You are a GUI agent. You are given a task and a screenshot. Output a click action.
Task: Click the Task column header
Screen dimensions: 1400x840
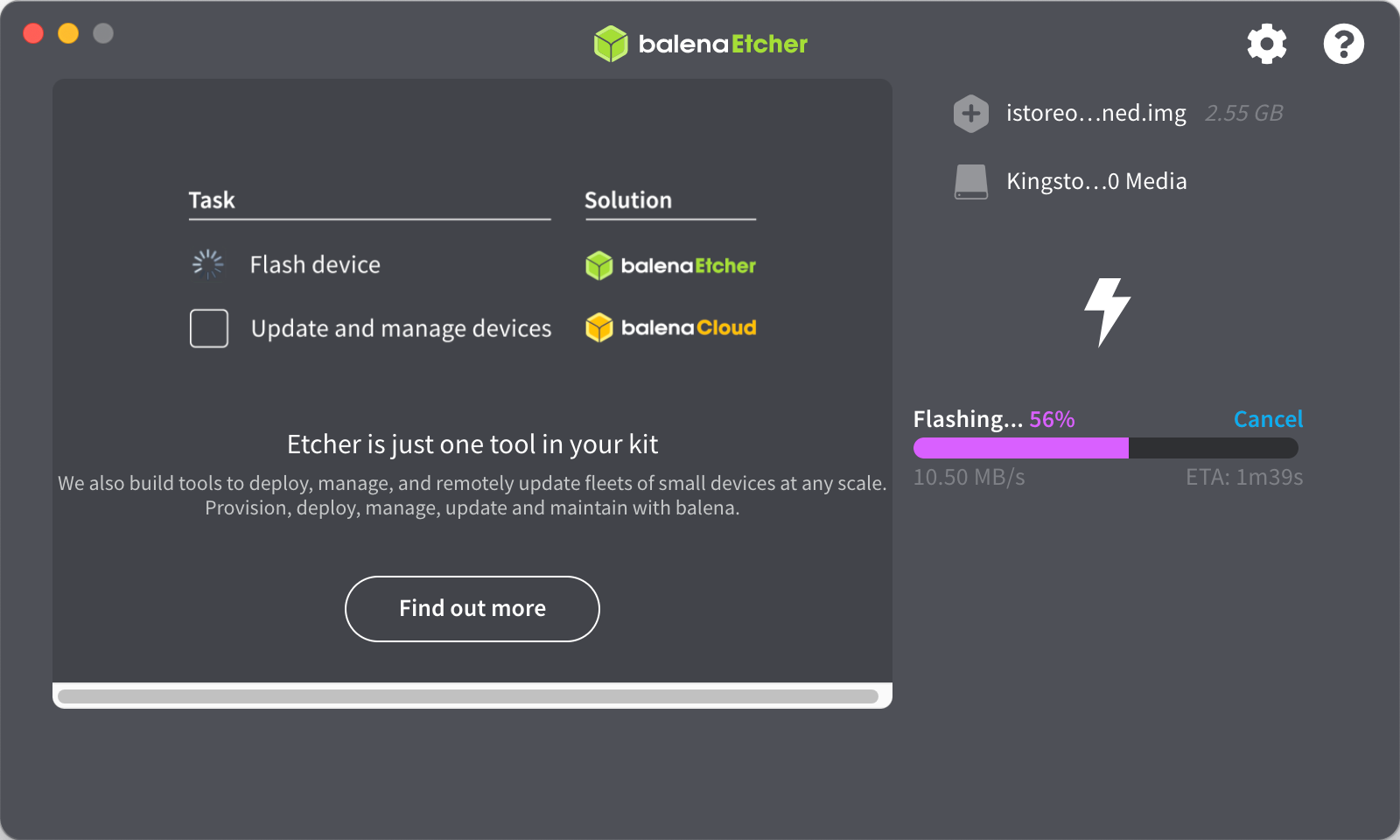[212, 200]
